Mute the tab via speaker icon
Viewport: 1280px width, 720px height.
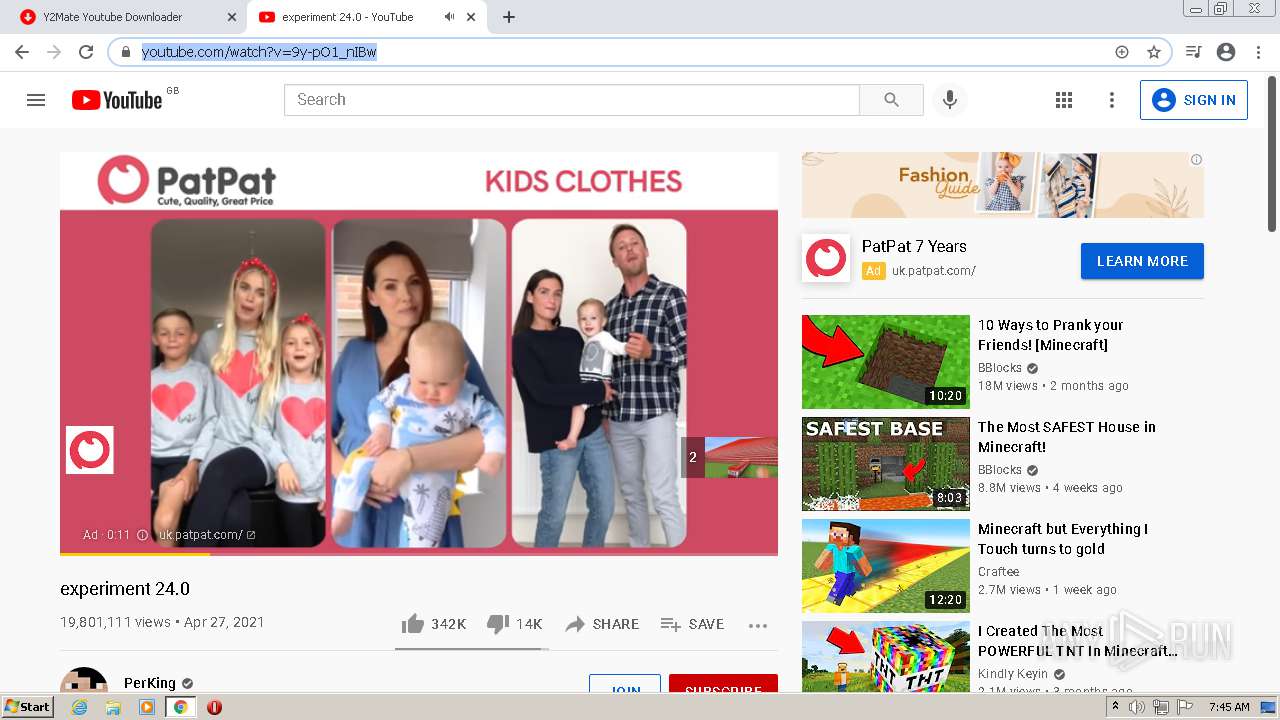pos(449,17)
